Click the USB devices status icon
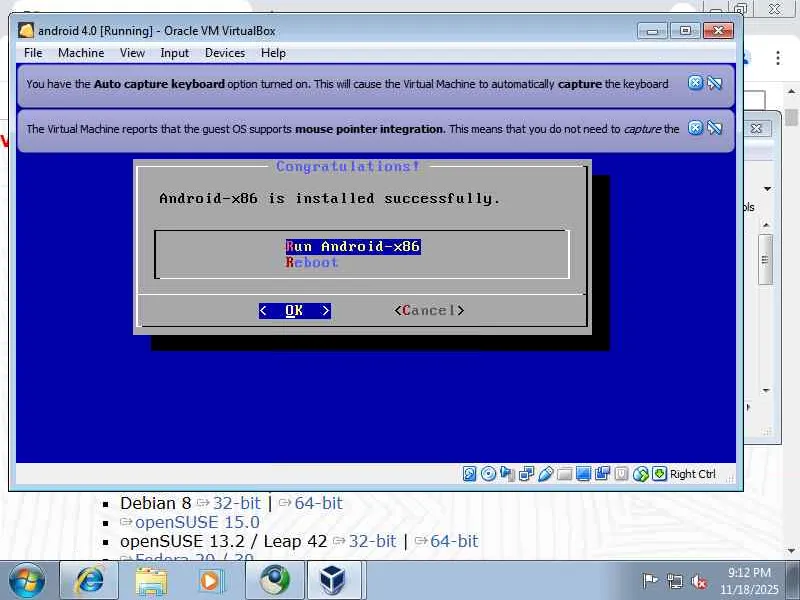This screenshot has height=600, width=800. pyautogui.click(x=545, y=474)
